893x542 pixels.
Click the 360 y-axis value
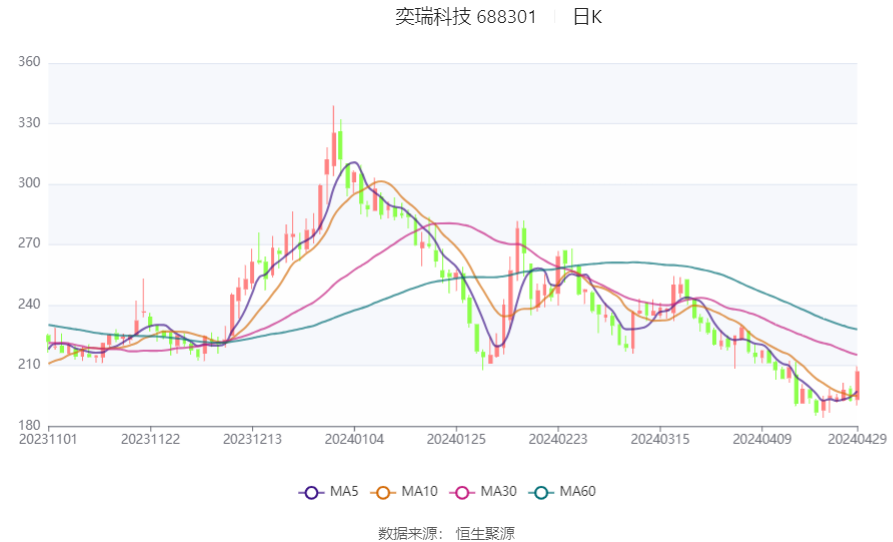click(29, 61)
